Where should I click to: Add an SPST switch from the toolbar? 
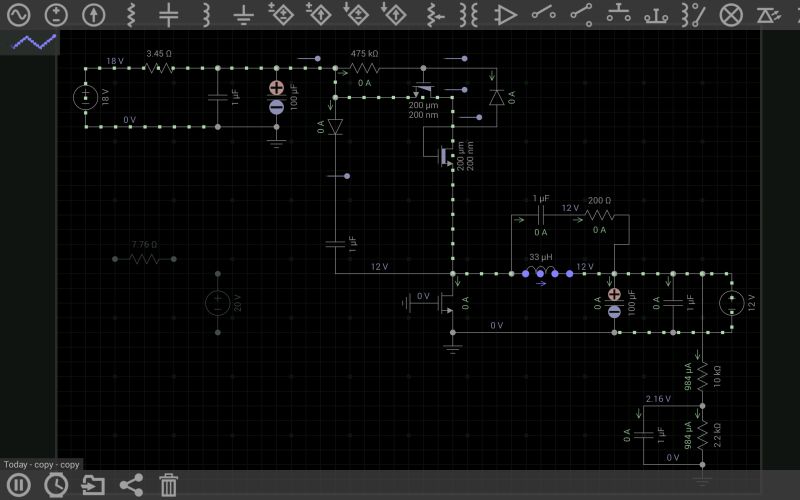click(543, 12)
